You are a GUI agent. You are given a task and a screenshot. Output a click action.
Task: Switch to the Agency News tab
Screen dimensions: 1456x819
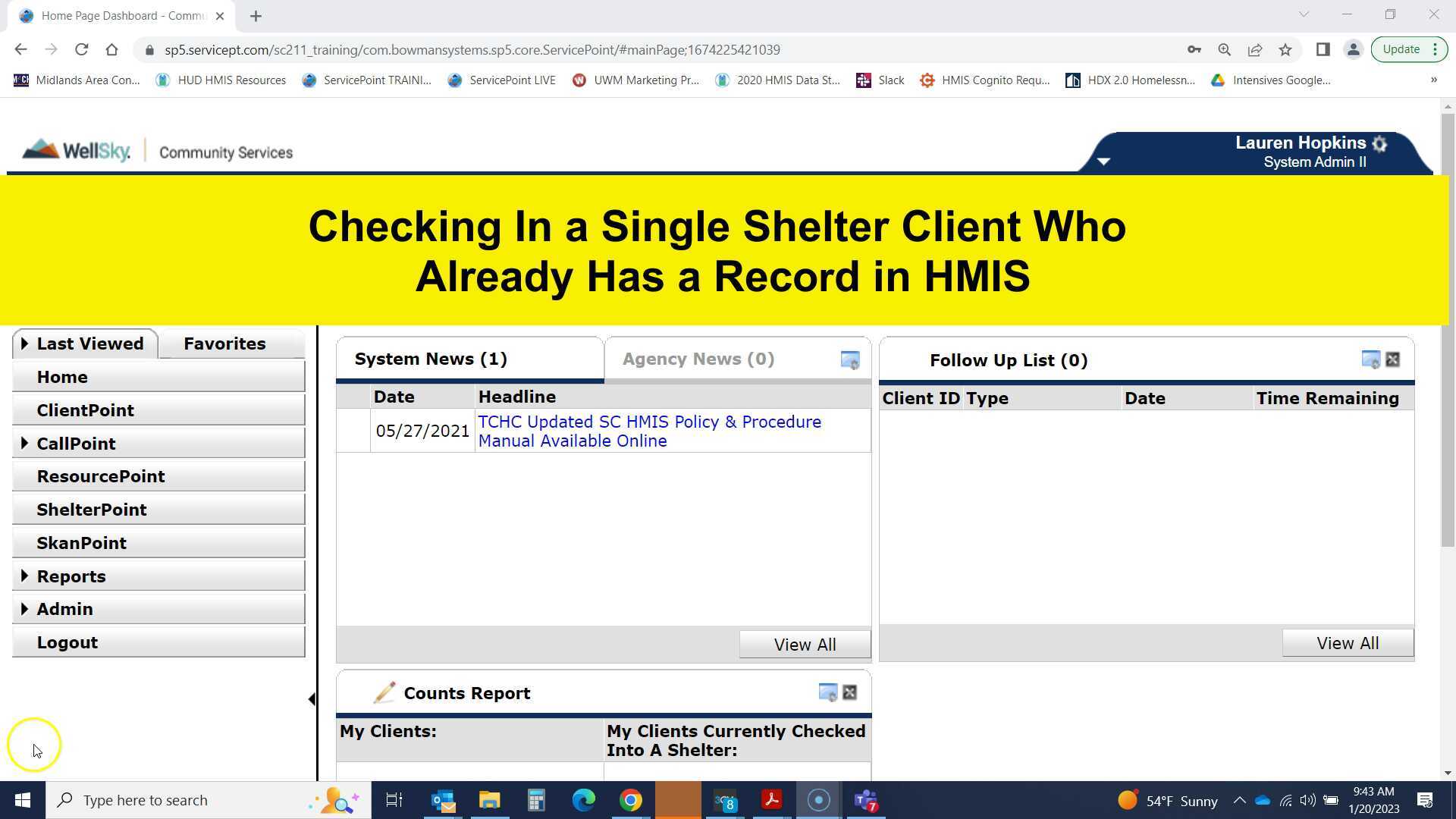[697, 359]
